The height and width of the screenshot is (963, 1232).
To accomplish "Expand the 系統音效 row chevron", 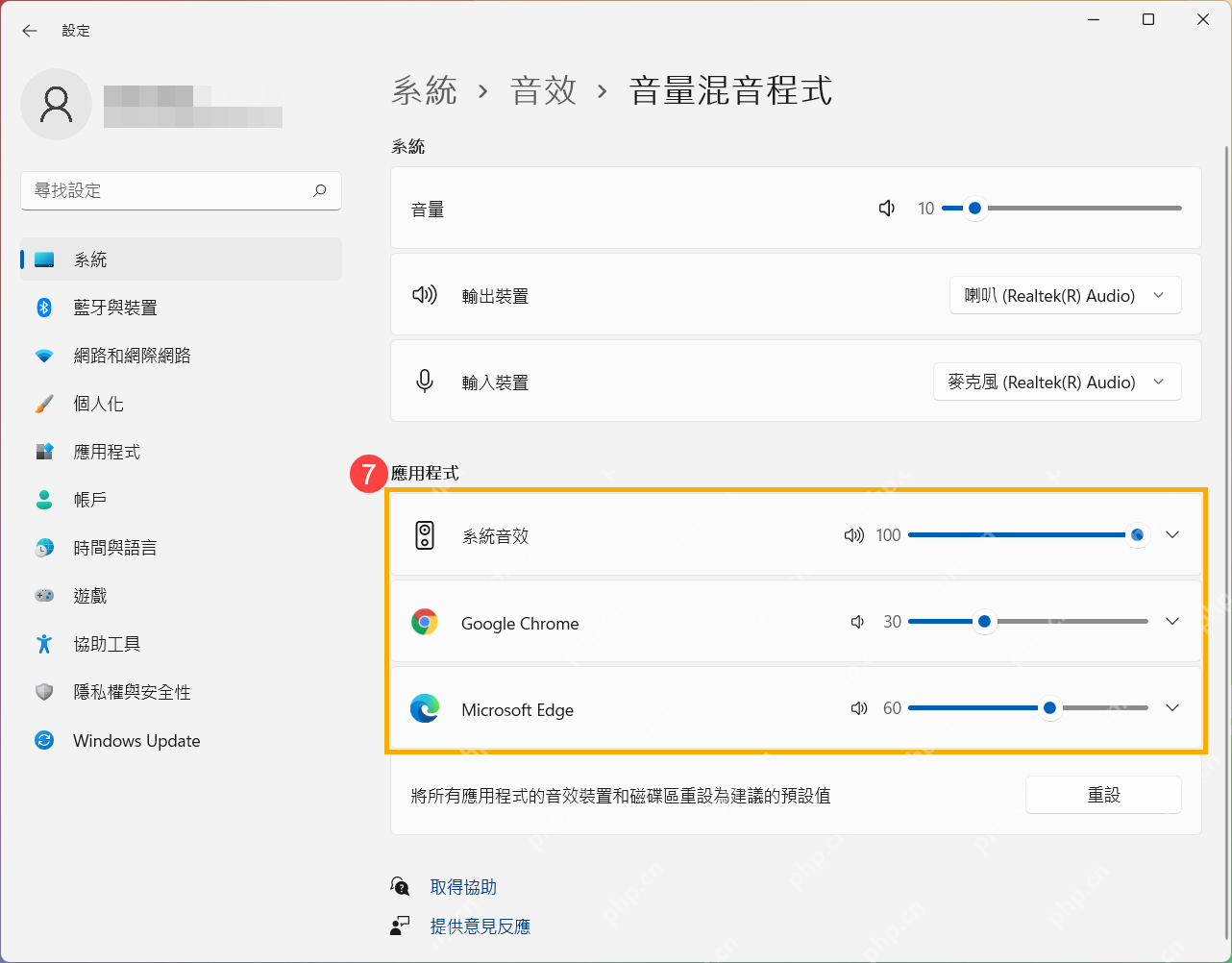I will tap(1172, 535).
